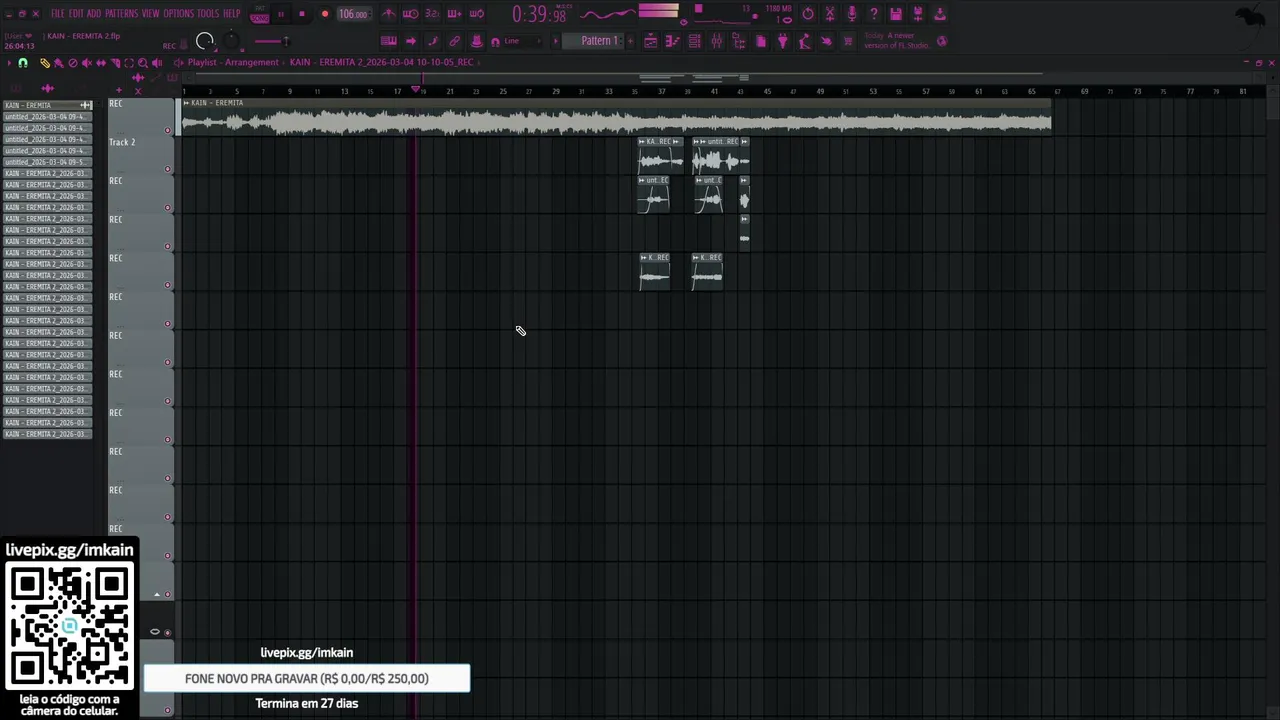Image resolution: width=1280 pixels, height=720 pixels.
Task: Open the ADD menu
Action: tap(94, 14)
